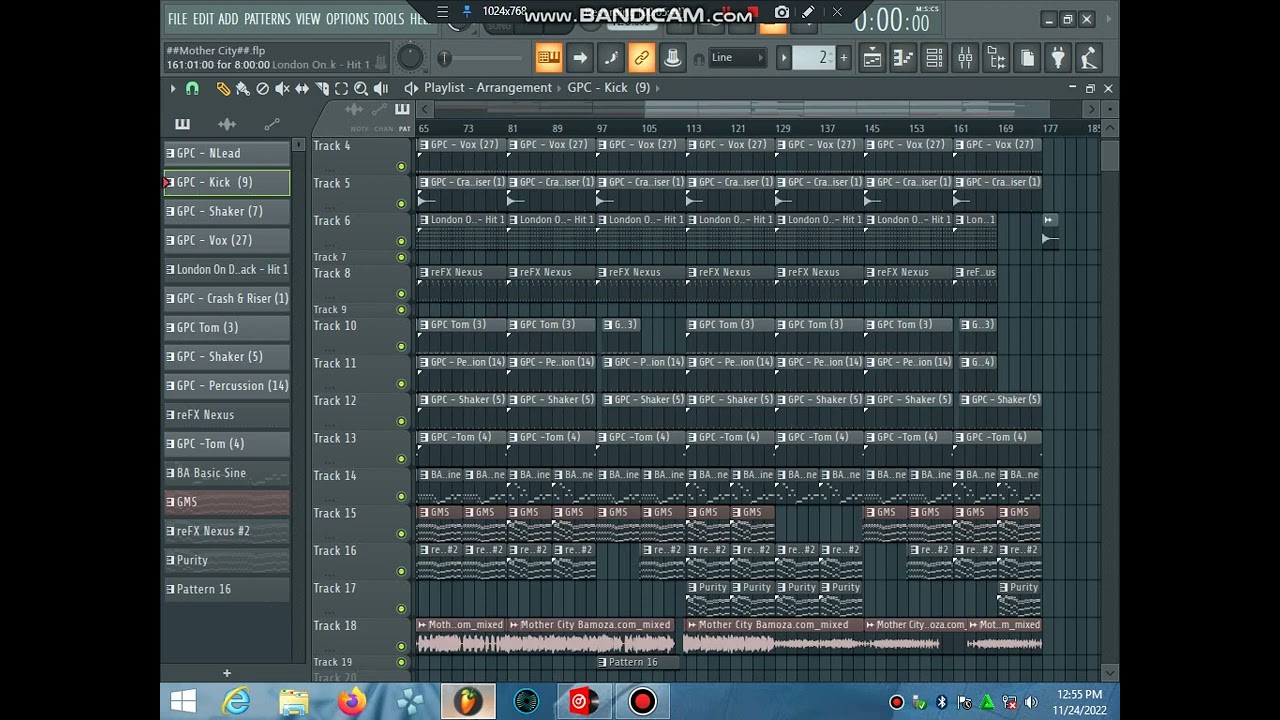
Task: Mute Track 18 with its green dot
Action: [402, 646]
